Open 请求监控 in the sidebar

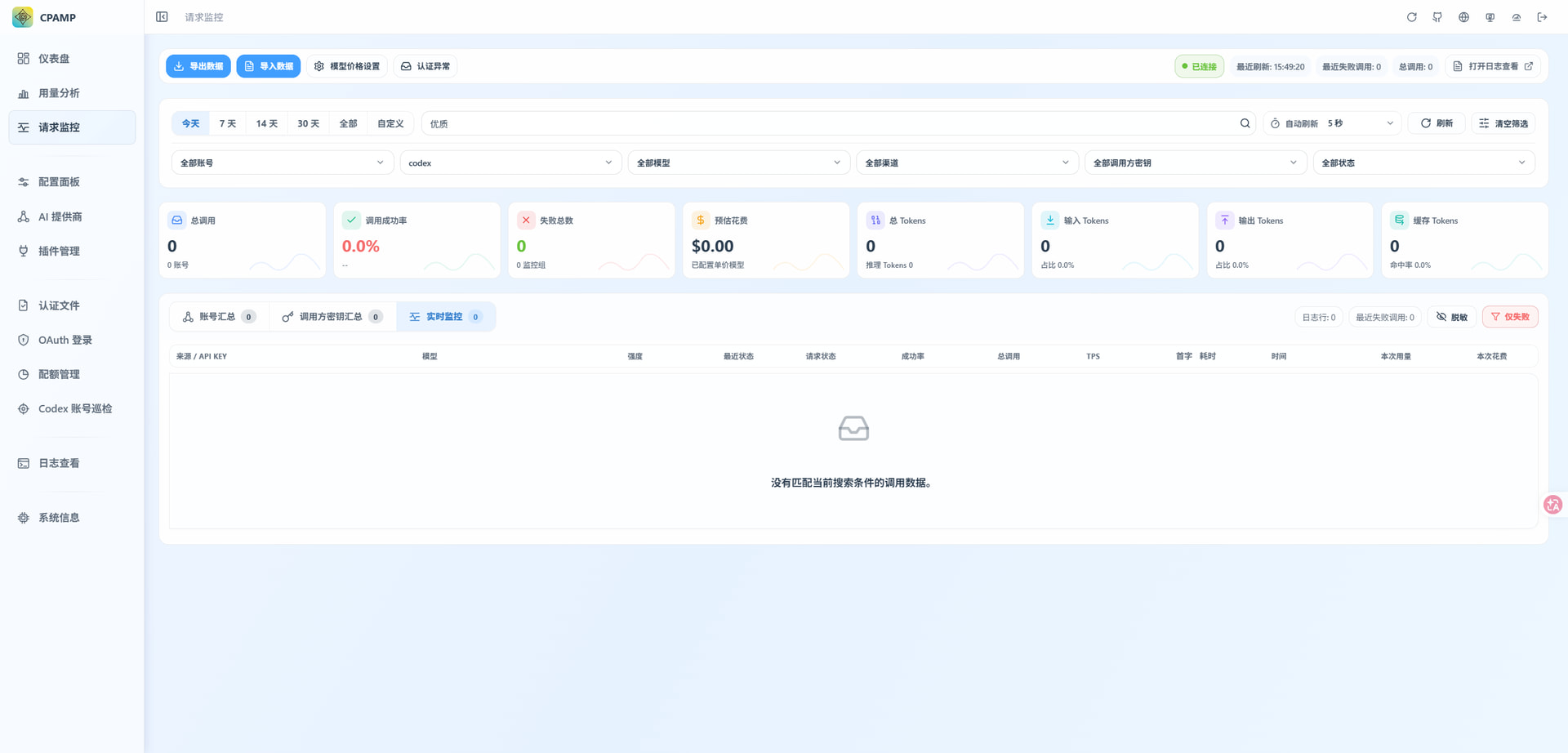(72, 127)
